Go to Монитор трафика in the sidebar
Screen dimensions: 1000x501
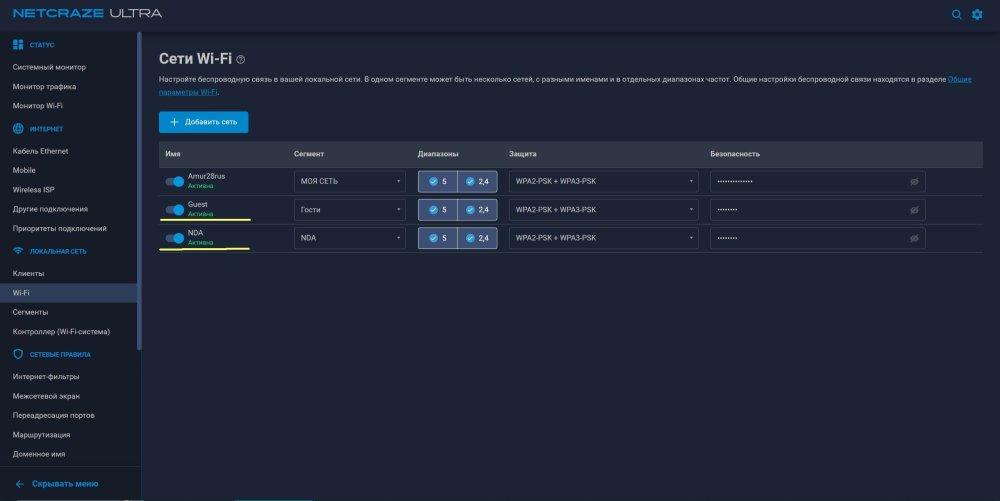[x=44, y=87]
